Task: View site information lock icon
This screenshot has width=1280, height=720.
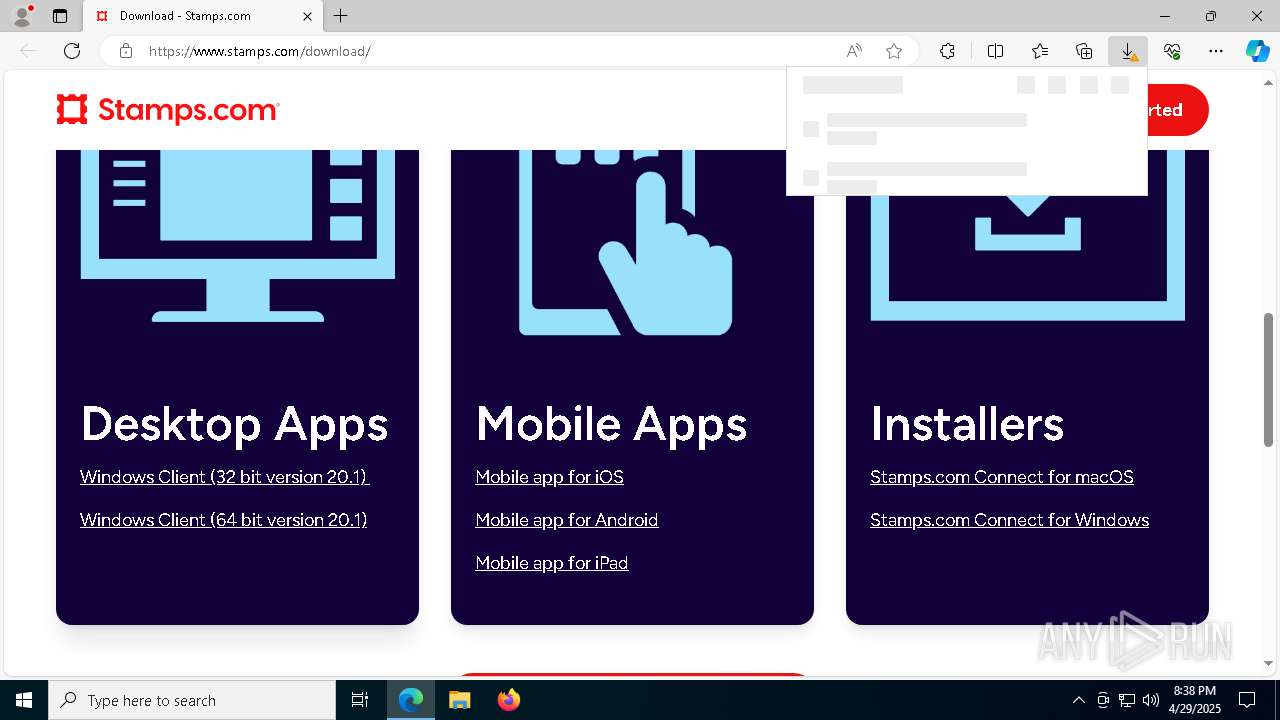Action: pyautogui.click(x=126, y=51)
